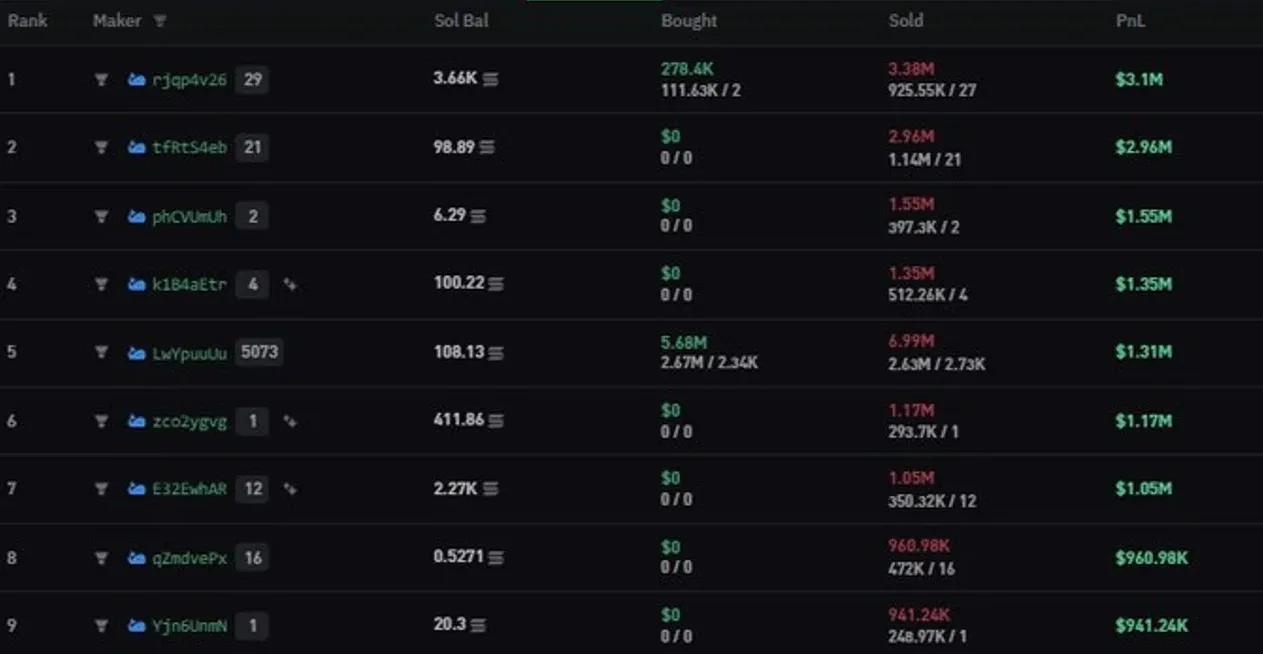The width and height of the screenshot is (1263, 654).
Task: Open the Maker column filter icon
Action: pyautogui.click(x=160, y=21)
